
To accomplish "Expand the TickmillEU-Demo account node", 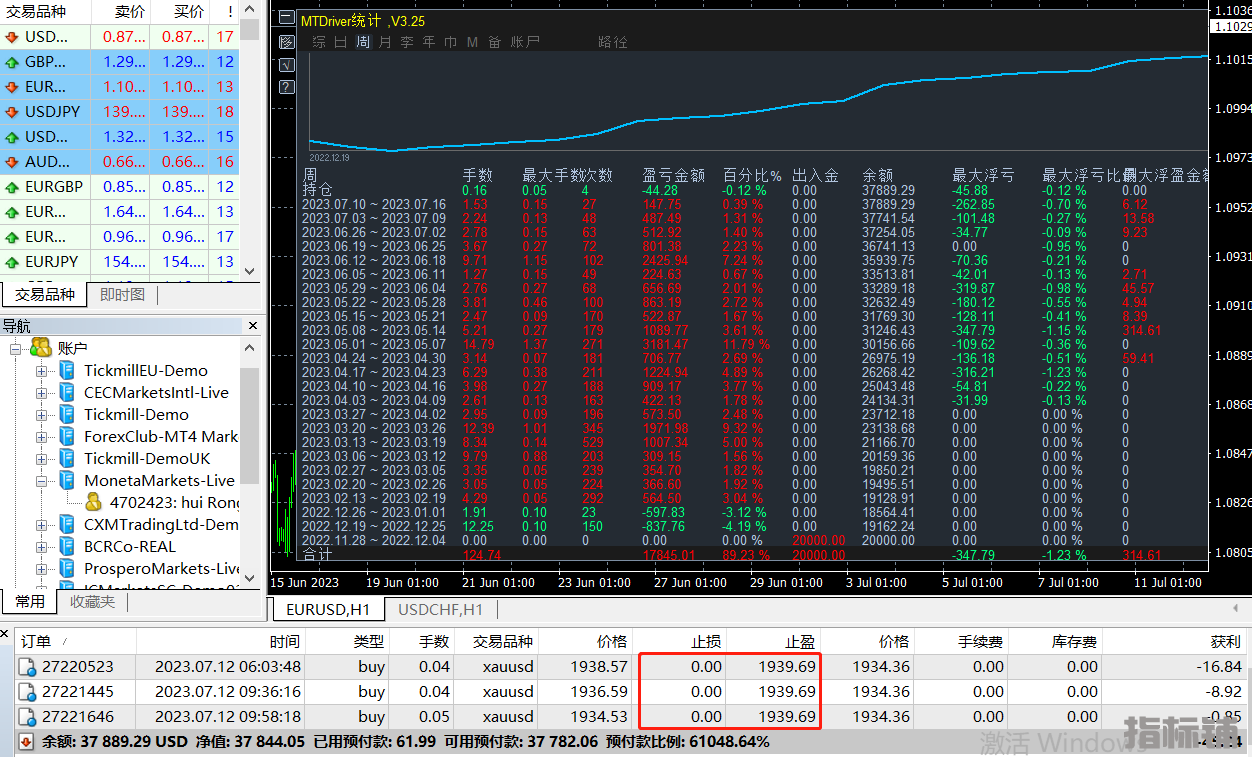I will (42, 371).
